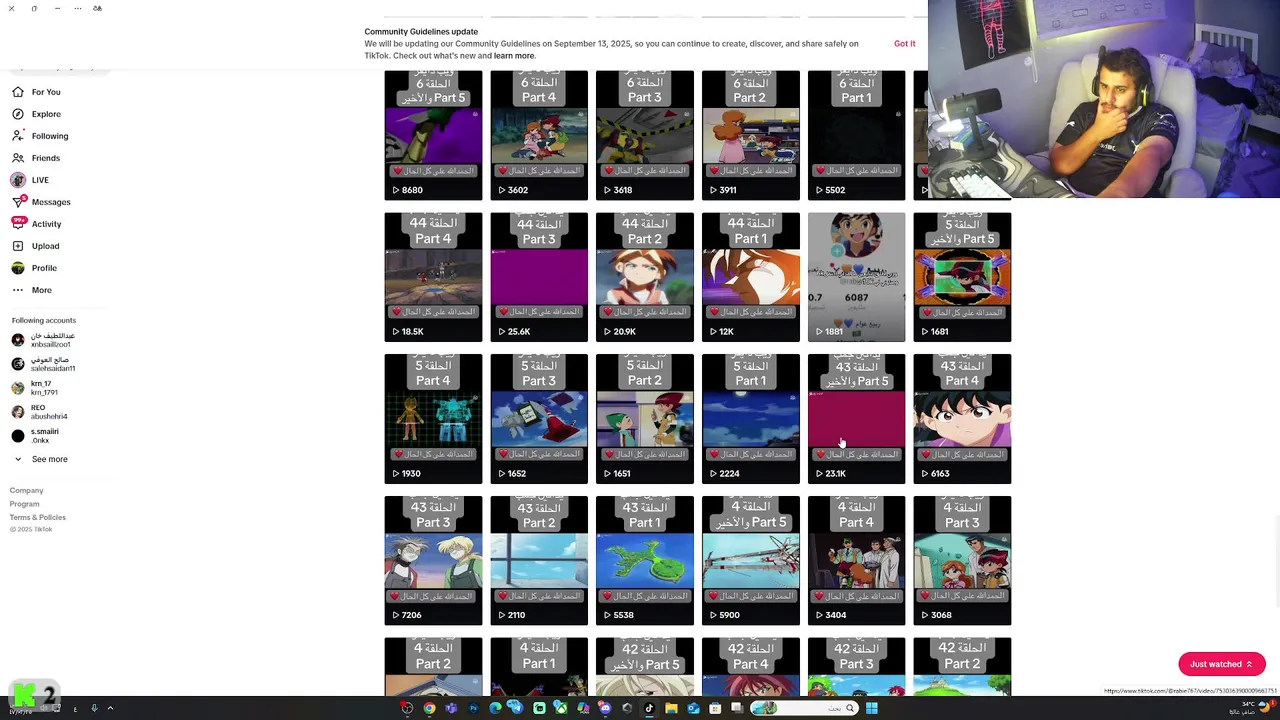This screenshot has width=1280, height=720.
Task: Open the bottom-row episode 42 Part 4 video
Action: click(751, 667)
